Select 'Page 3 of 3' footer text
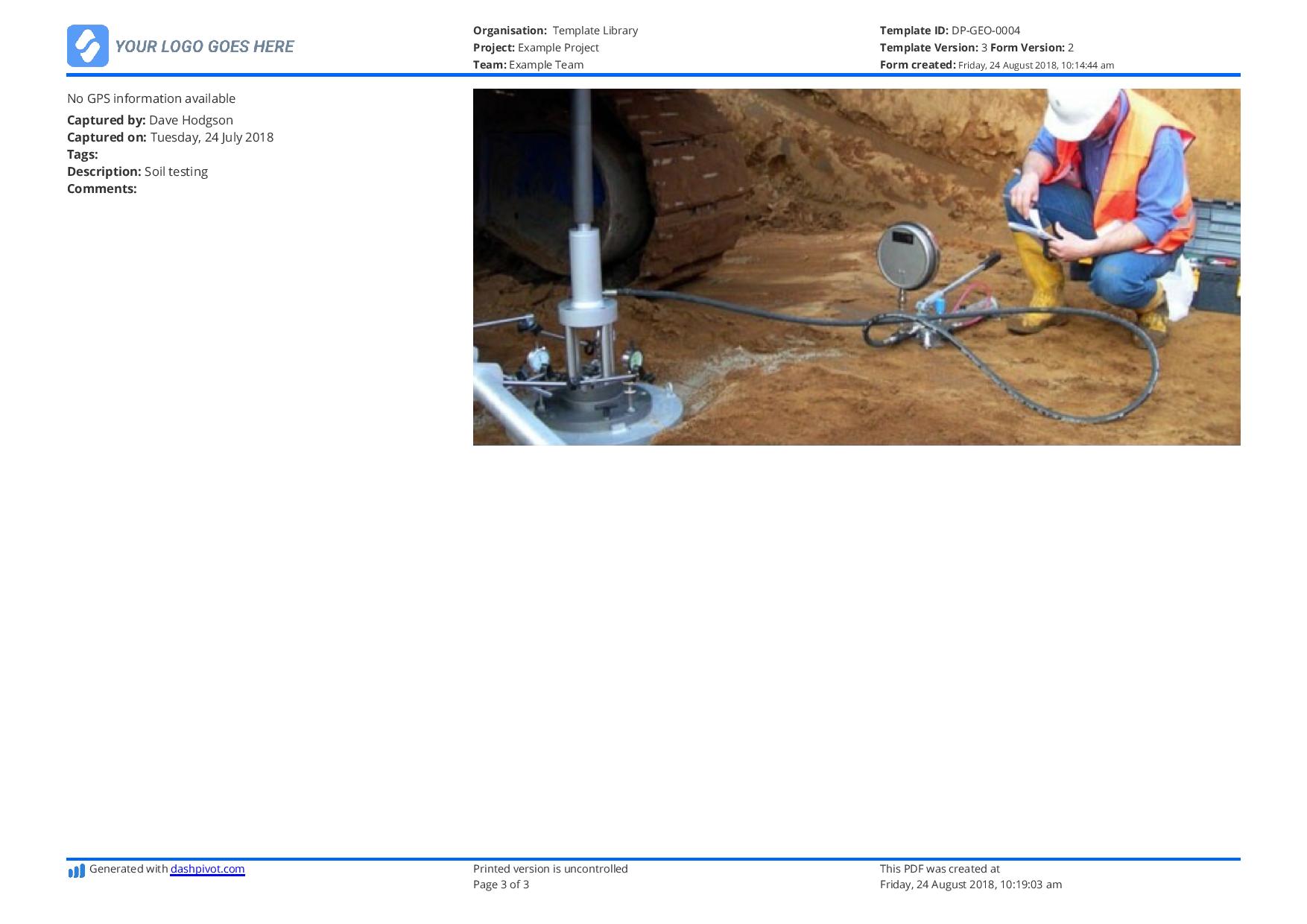 pos(501,885)
